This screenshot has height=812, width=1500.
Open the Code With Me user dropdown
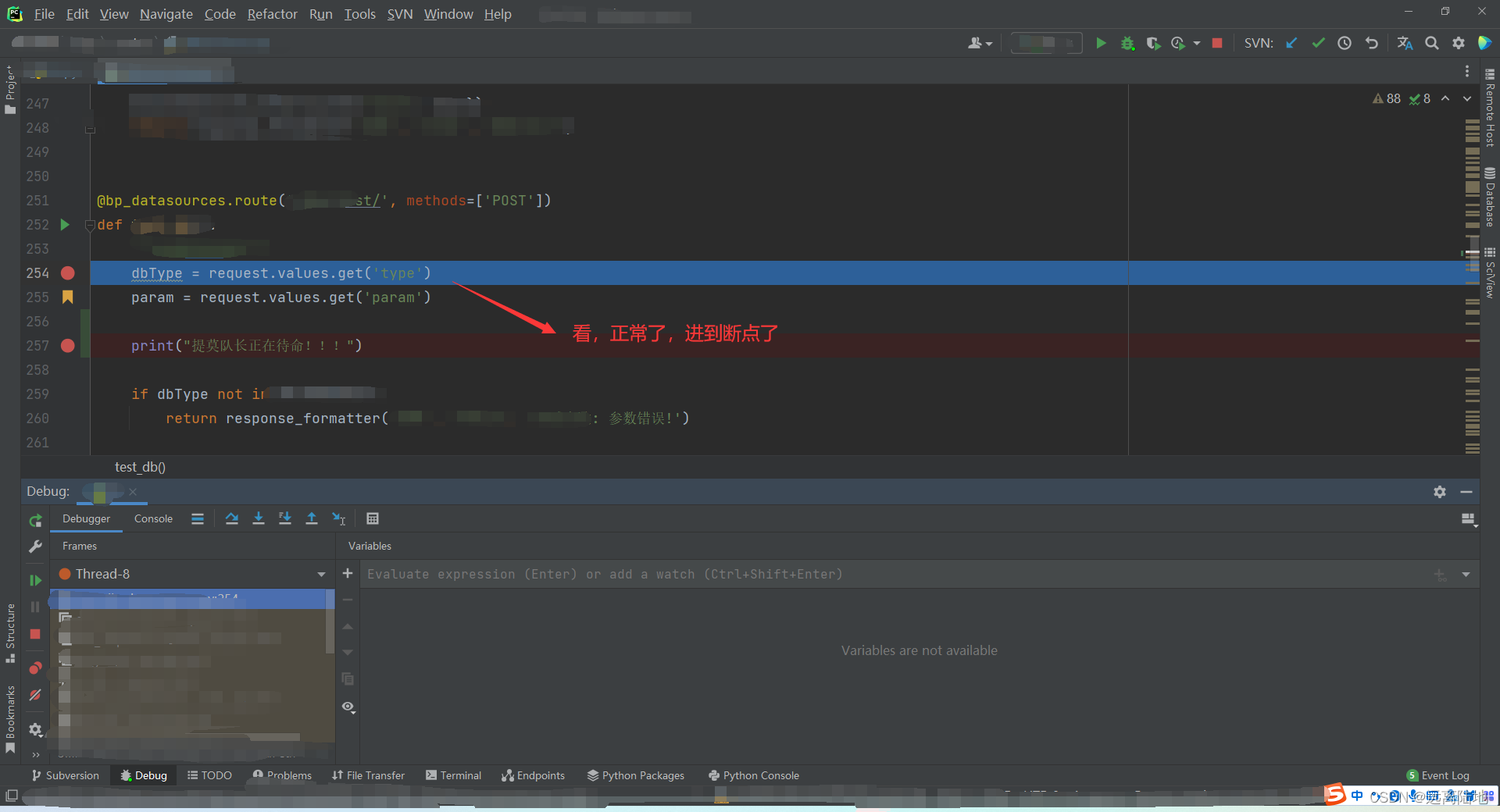980,43
